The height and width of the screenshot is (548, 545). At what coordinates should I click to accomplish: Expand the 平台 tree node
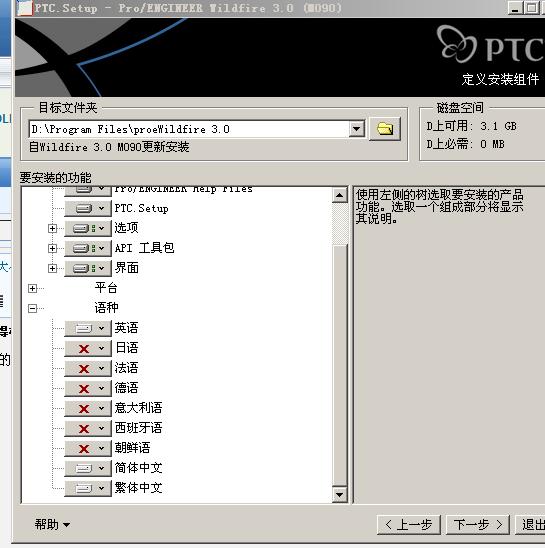[x=33, y=288]
